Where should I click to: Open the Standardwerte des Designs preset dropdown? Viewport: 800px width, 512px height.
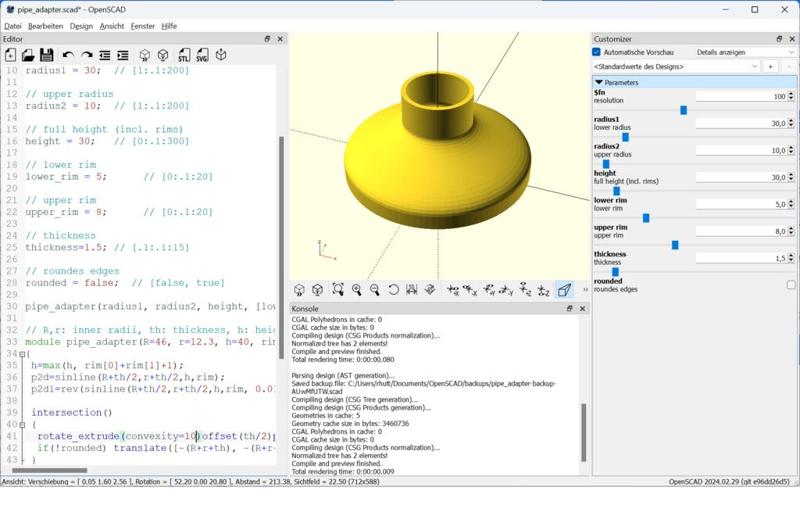click(x=676, y=66)
